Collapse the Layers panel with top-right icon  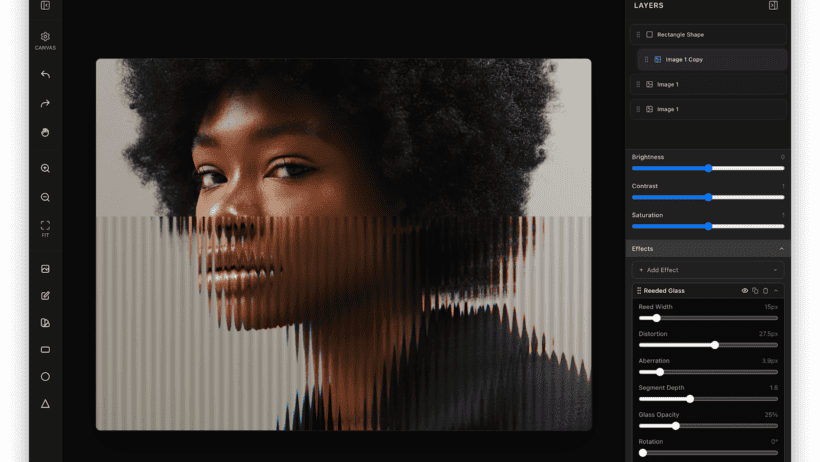tap(773, 5)
